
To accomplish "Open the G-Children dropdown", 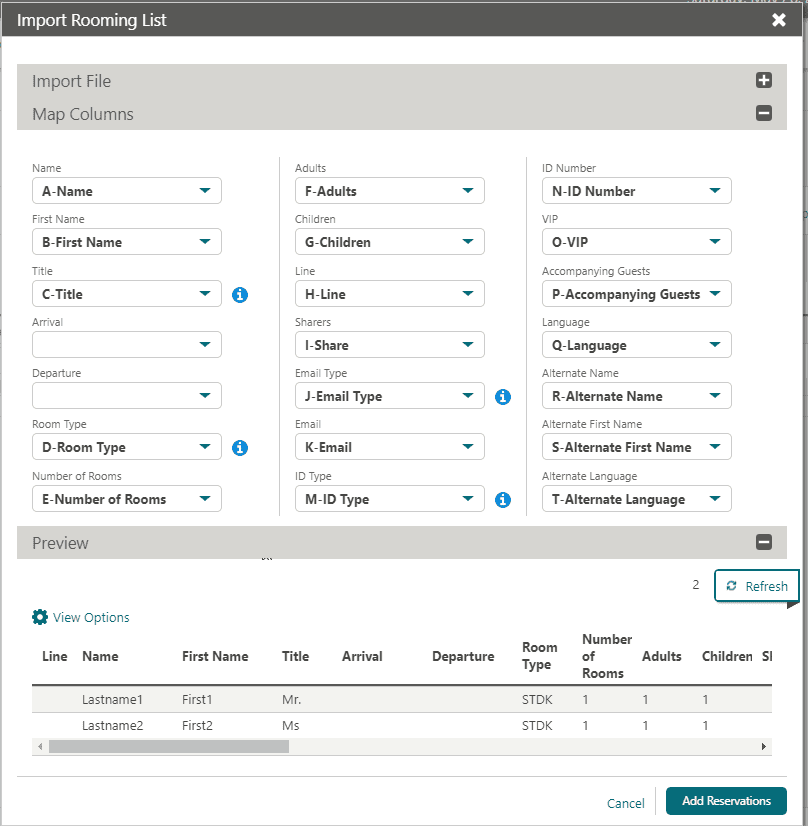I will click(x=389, y=242).
